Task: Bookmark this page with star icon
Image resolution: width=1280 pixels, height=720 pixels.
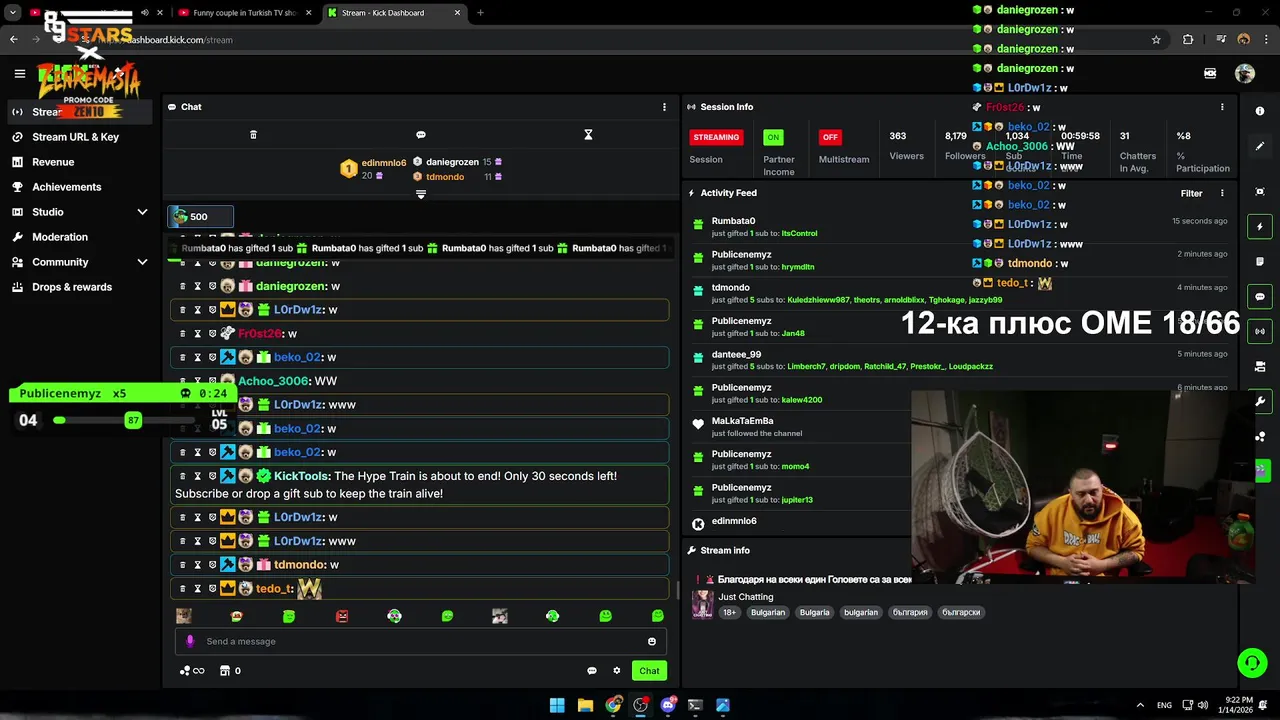Action: [1156, 40]
